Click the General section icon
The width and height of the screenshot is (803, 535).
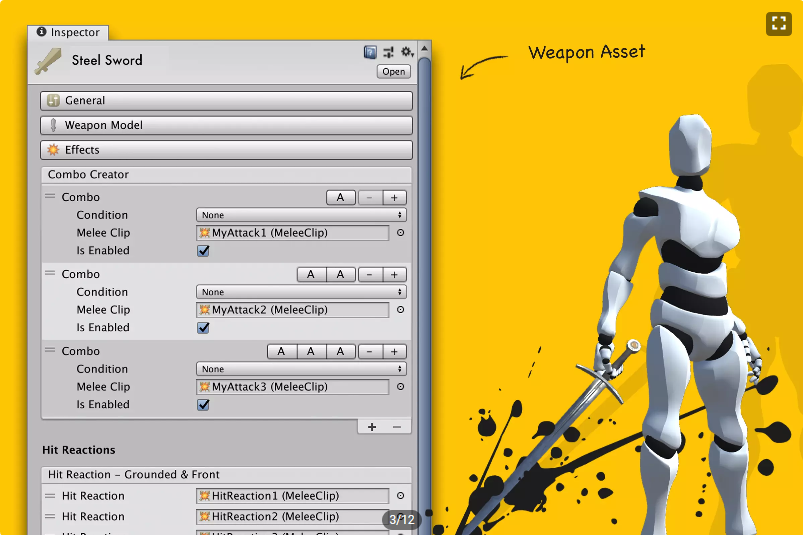pos(53,100)
